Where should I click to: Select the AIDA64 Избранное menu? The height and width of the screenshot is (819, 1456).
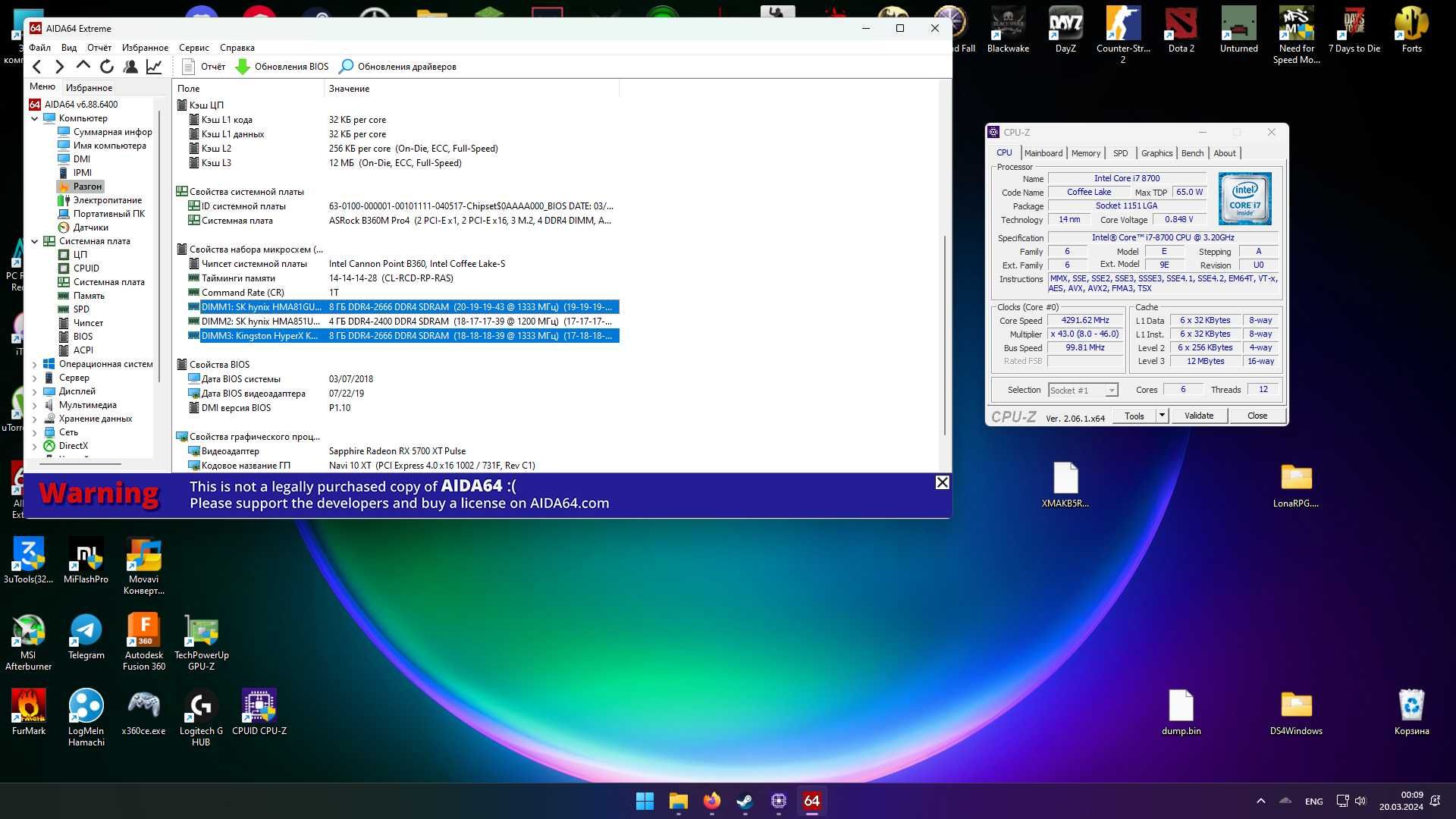[x=145, y=47]
